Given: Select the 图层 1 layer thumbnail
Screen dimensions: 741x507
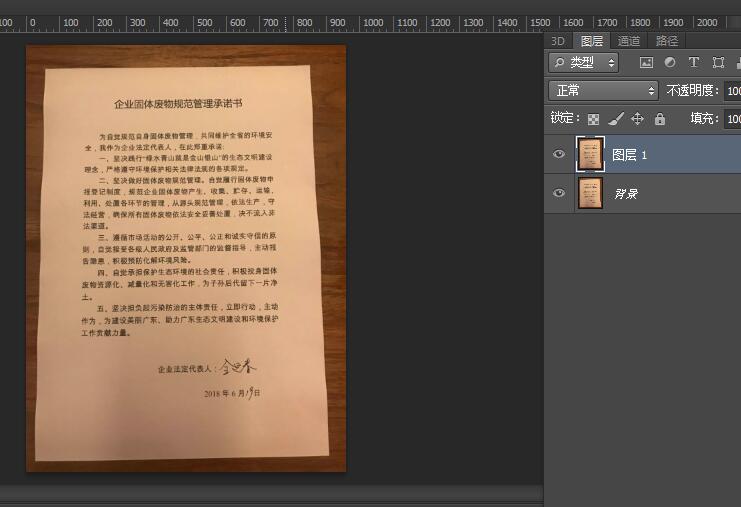Looking at the screenshot, I should 591,154.
